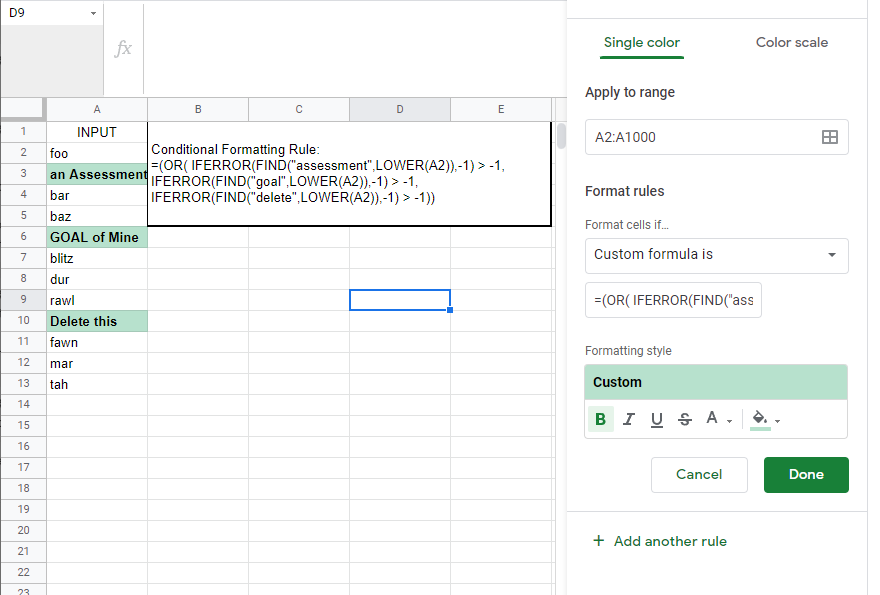The height and width of the screenshot is (595, 880).
Task: Click the 'Delete this' cell
Action: pyautogui.click(x=97, y=321)
